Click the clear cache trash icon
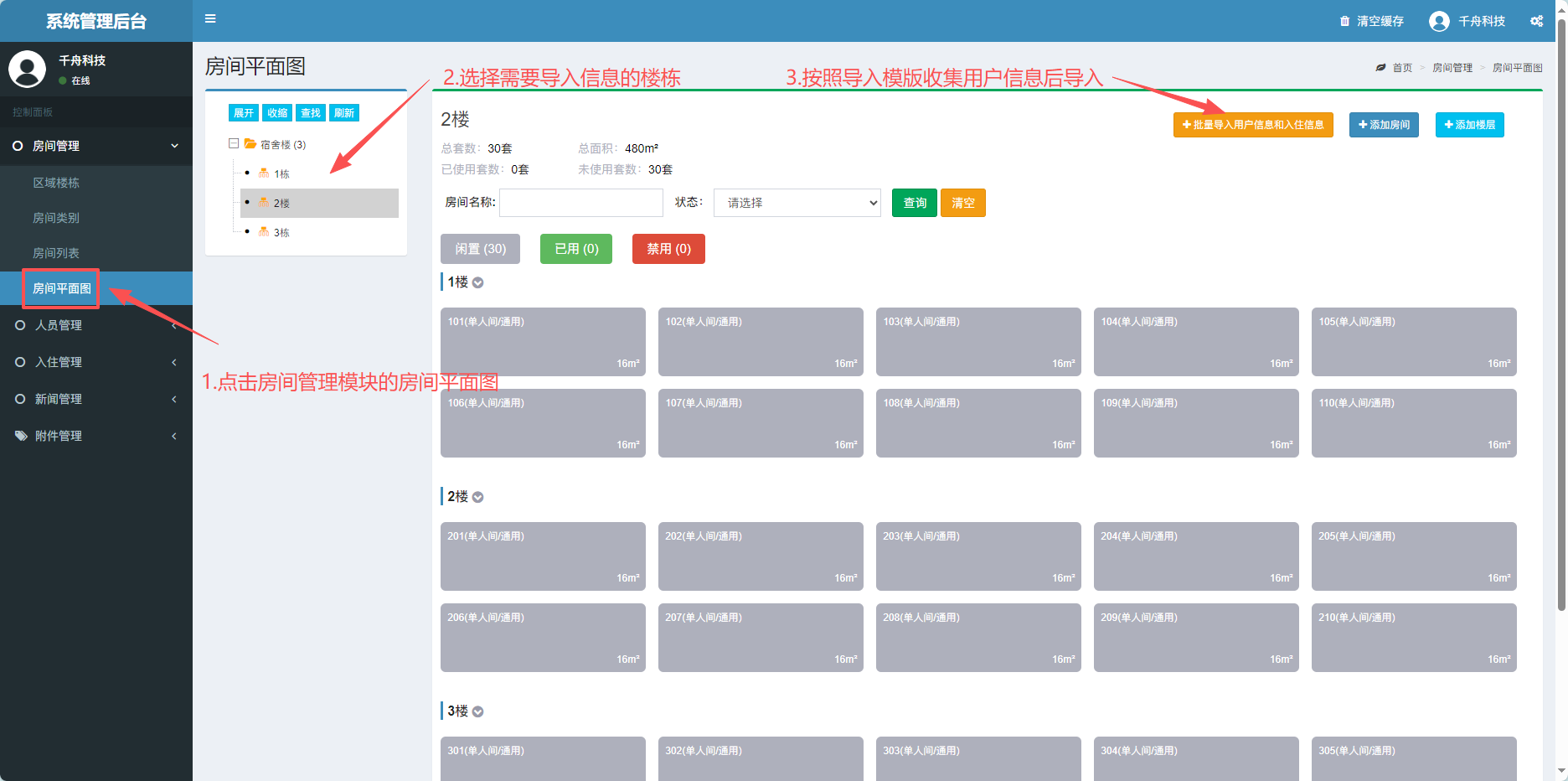Screen dimensions: 1568x781 coord(1344,21)
